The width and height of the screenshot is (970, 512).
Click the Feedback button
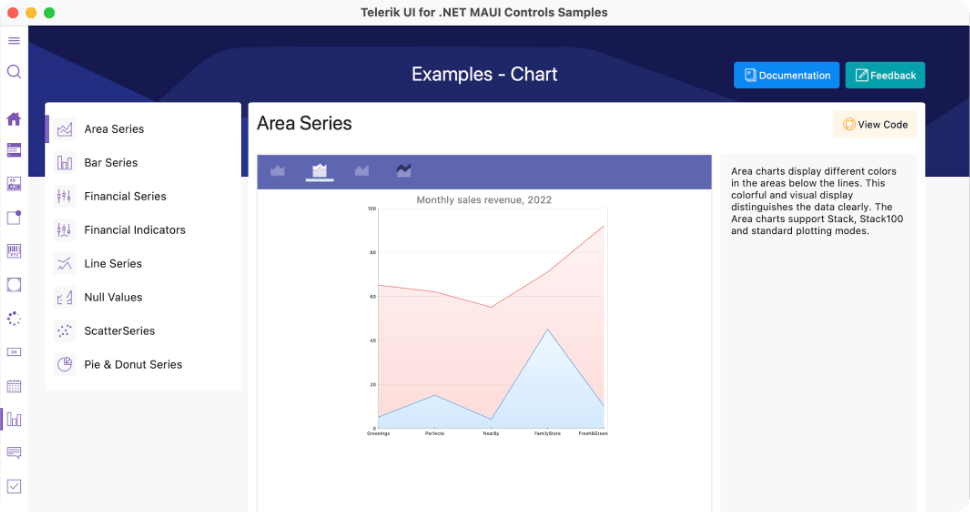point(885,75)
